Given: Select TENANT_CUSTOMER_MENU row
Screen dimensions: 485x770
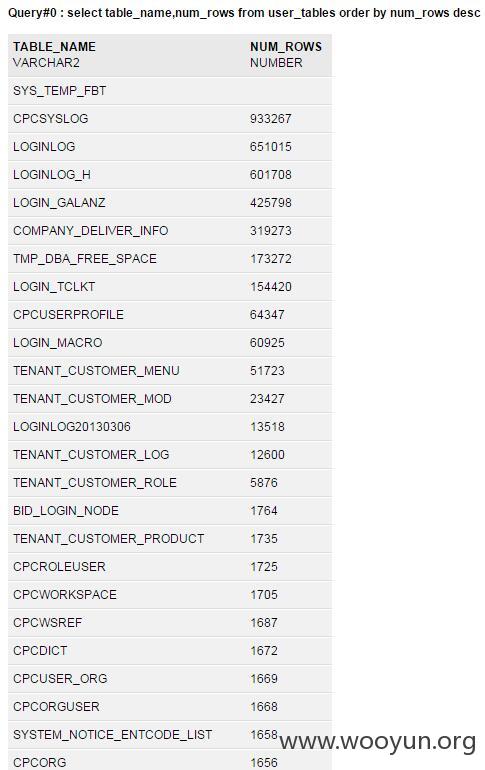Looking at the screenshot, I should coord(170,370).
